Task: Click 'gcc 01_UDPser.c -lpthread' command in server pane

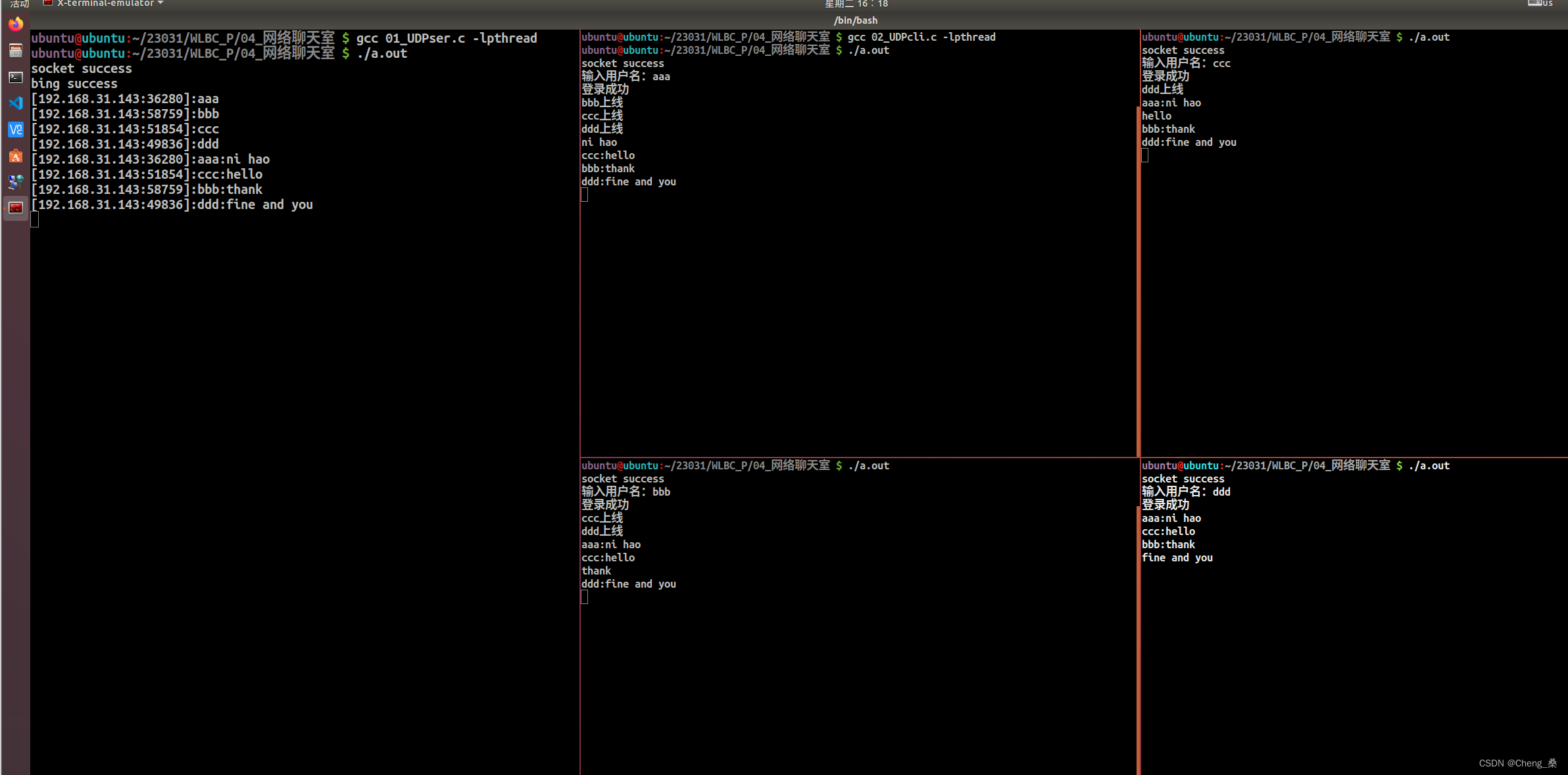Action: tap(447, 38)
